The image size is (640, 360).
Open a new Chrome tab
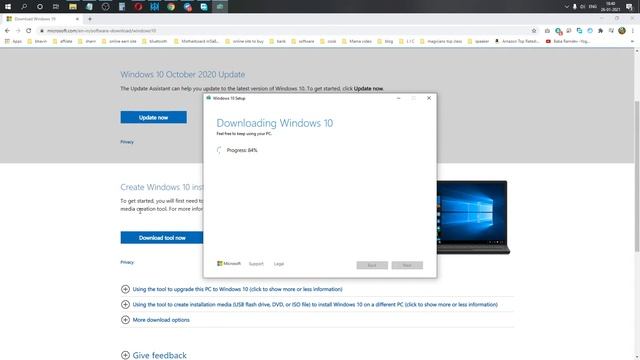point(90,19)
